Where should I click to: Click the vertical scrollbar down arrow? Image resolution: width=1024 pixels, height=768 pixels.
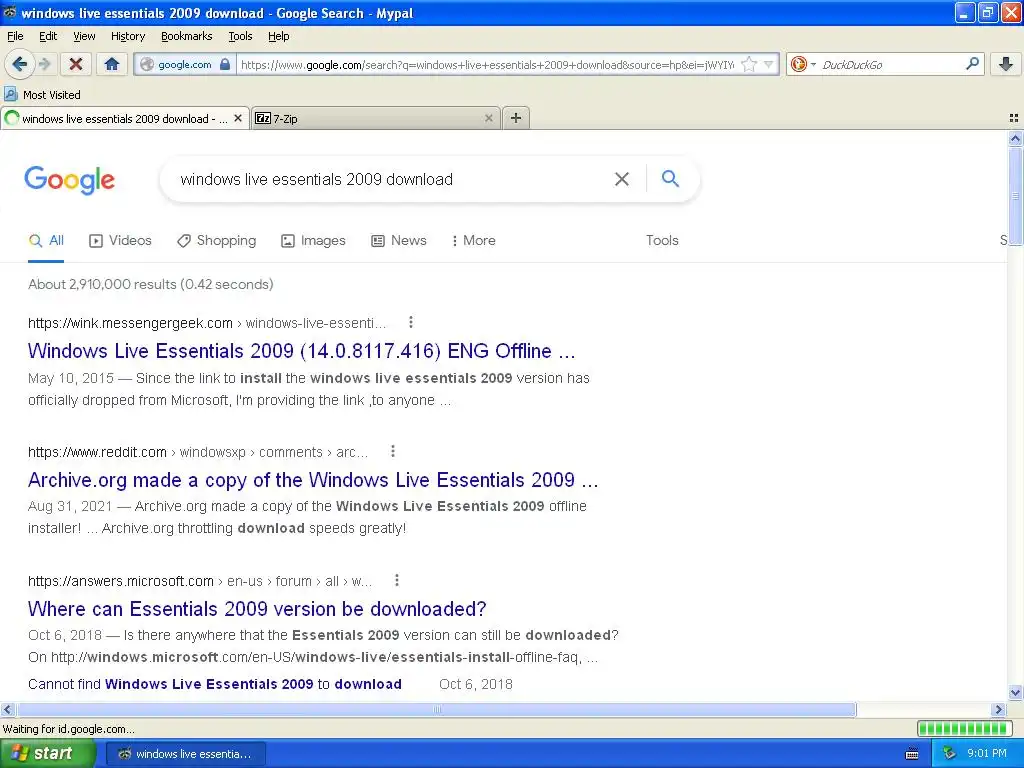click(x=1015, y=693)
